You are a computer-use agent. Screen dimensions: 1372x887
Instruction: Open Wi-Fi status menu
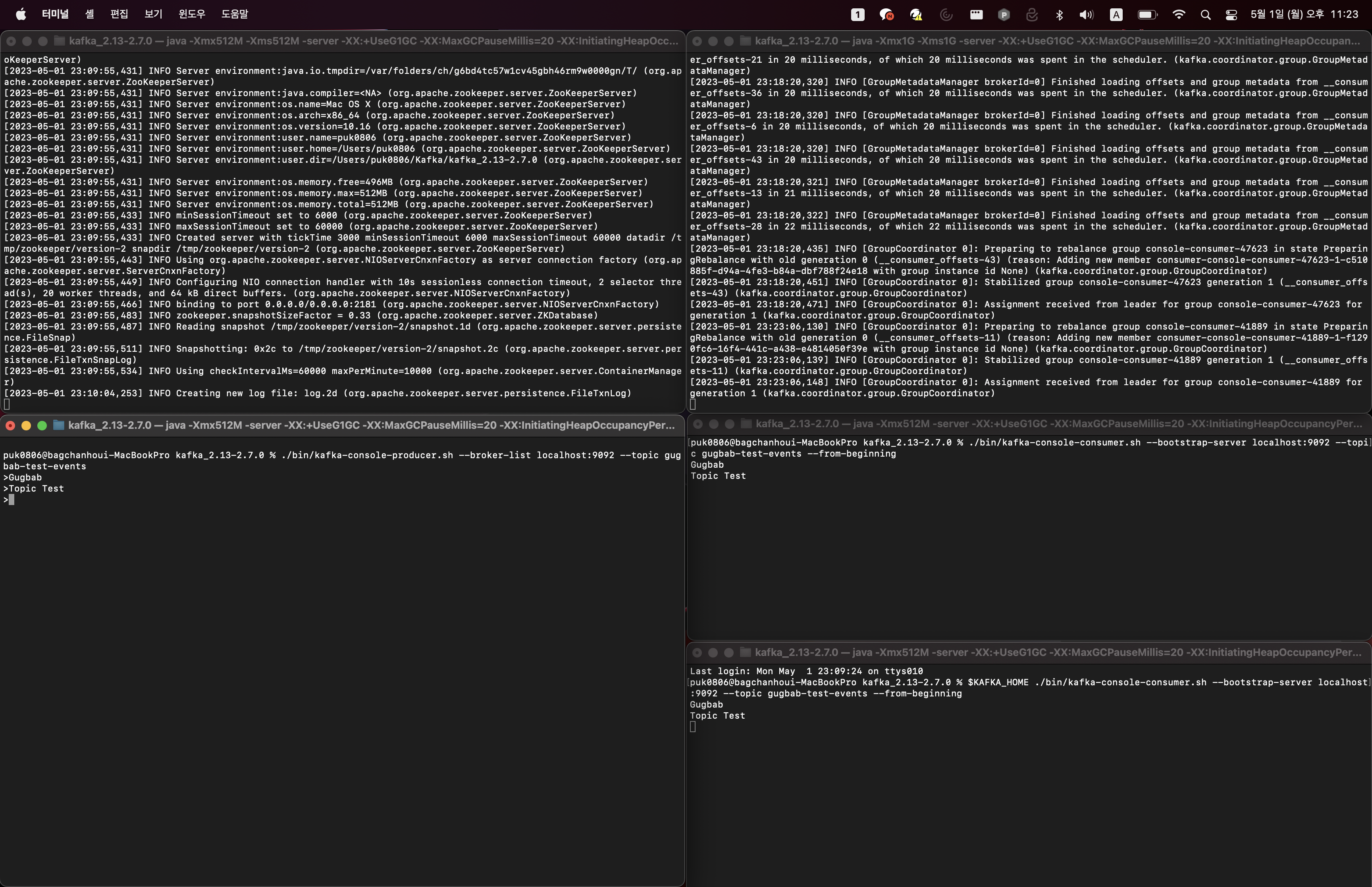(1179, 15)
